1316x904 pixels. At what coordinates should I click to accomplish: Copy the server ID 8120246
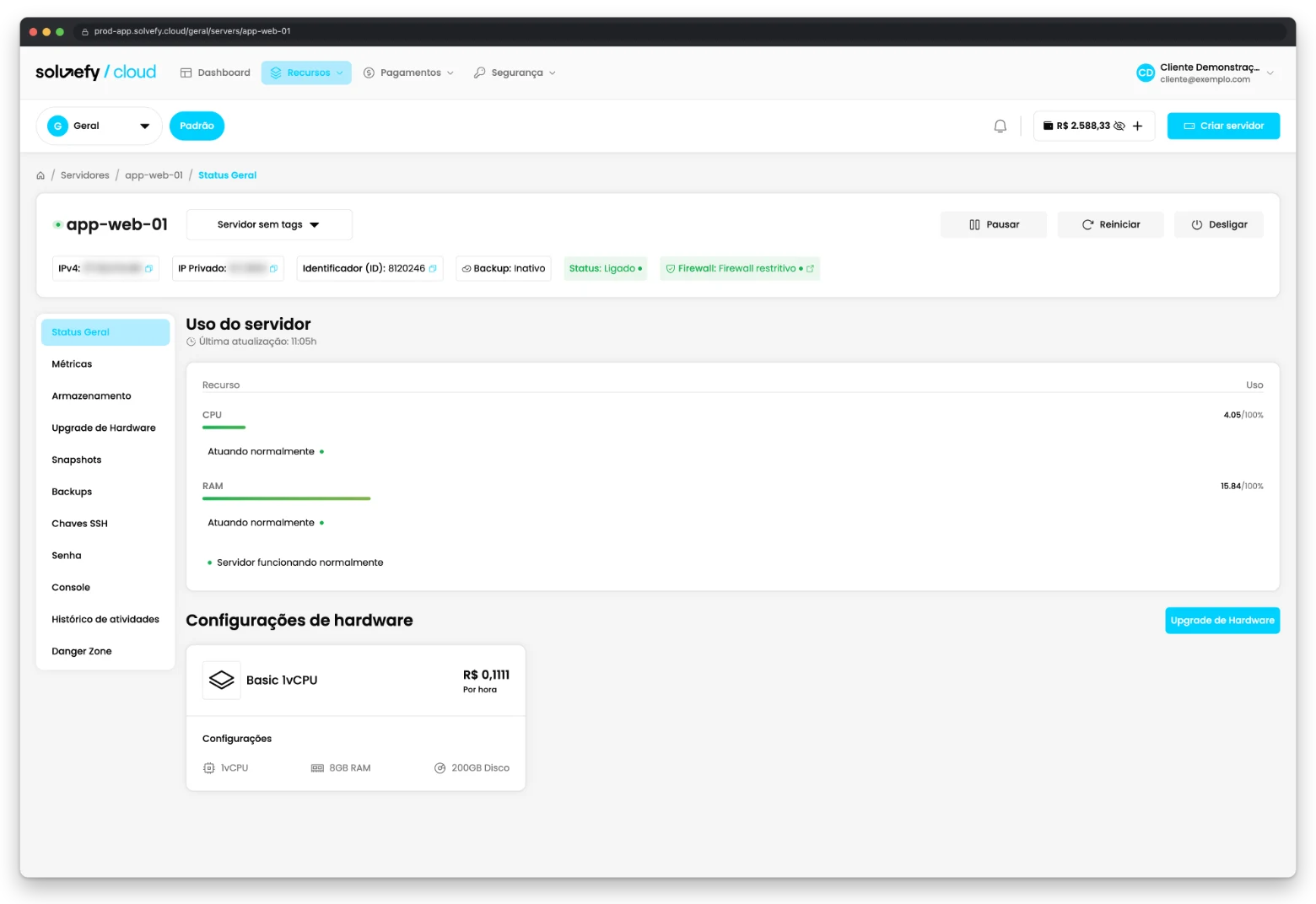click(433, 269)
